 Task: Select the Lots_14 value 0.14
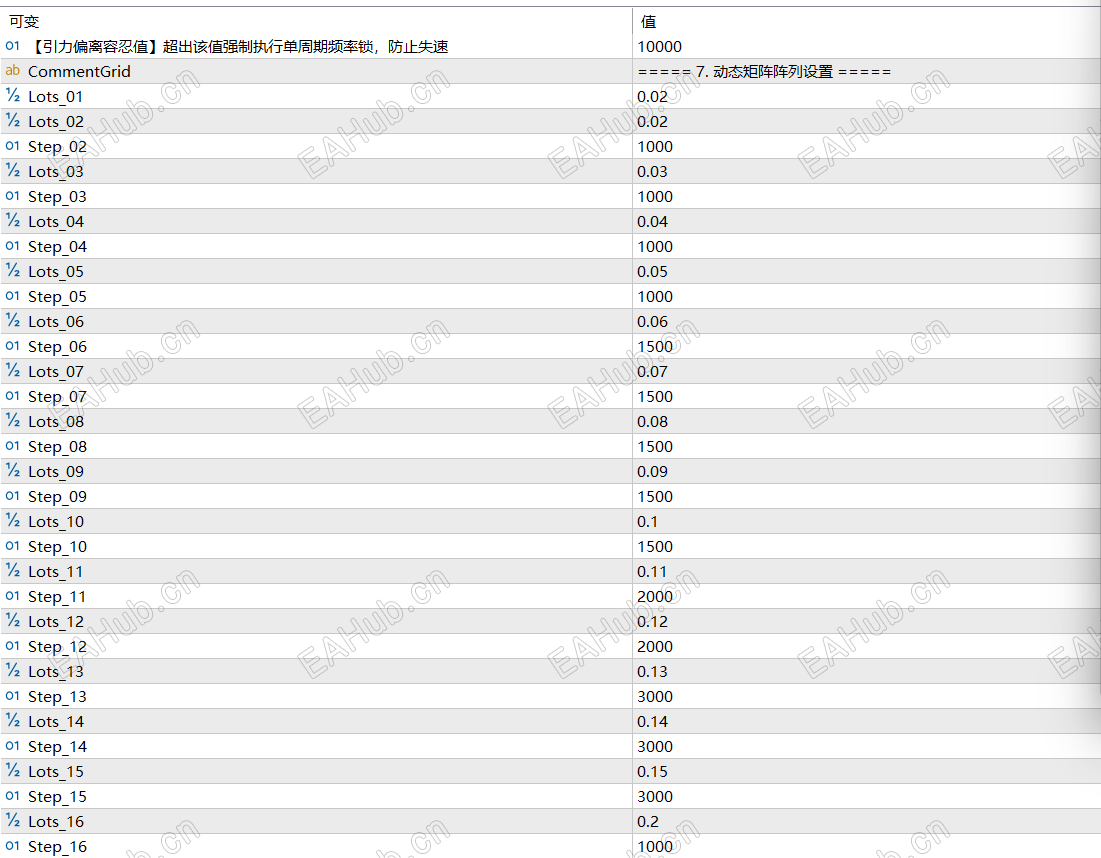[652, 721]
